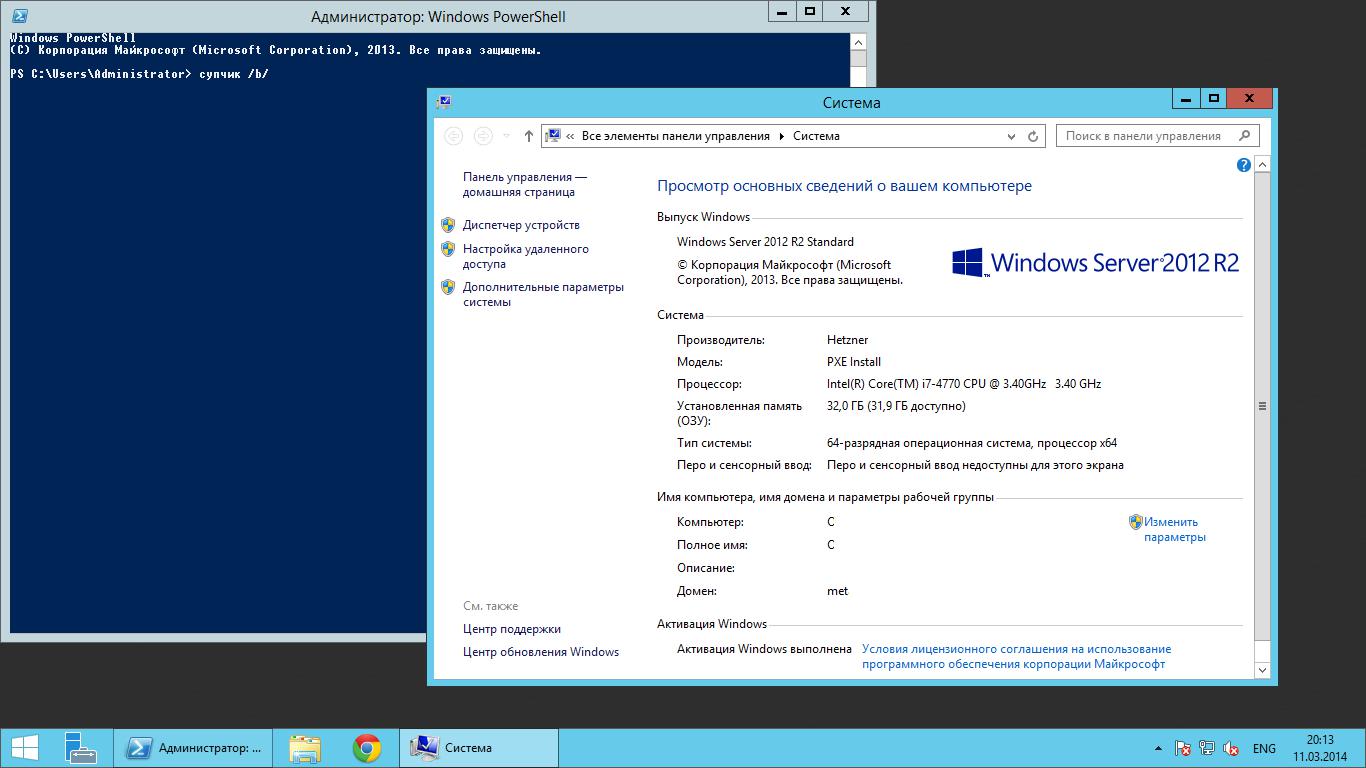
Task: Open the Windows Start button
Action: pos(25,748)
